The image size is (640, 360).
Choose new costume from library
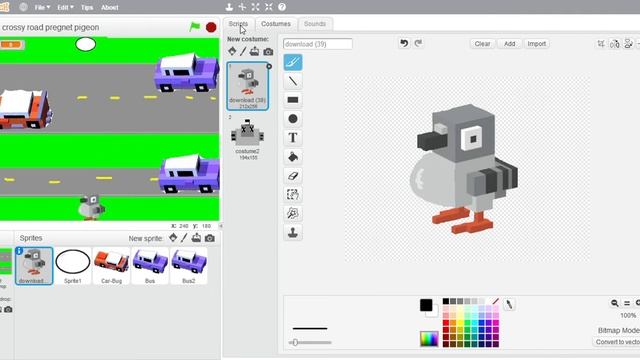tap(232, 51)
